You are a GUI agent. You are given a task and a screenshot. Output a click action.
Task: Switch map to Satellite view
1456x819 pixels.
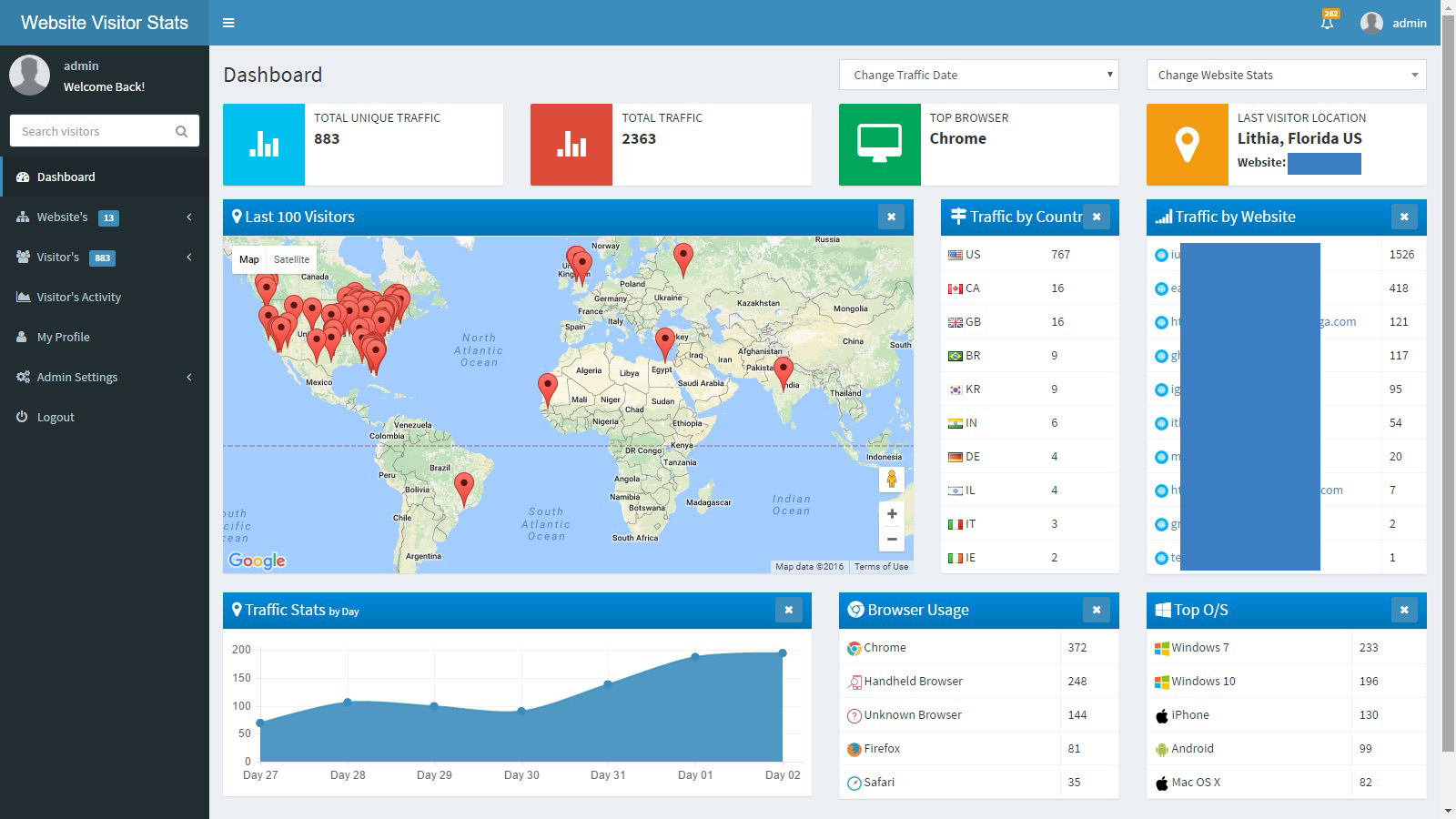(291, 259)
